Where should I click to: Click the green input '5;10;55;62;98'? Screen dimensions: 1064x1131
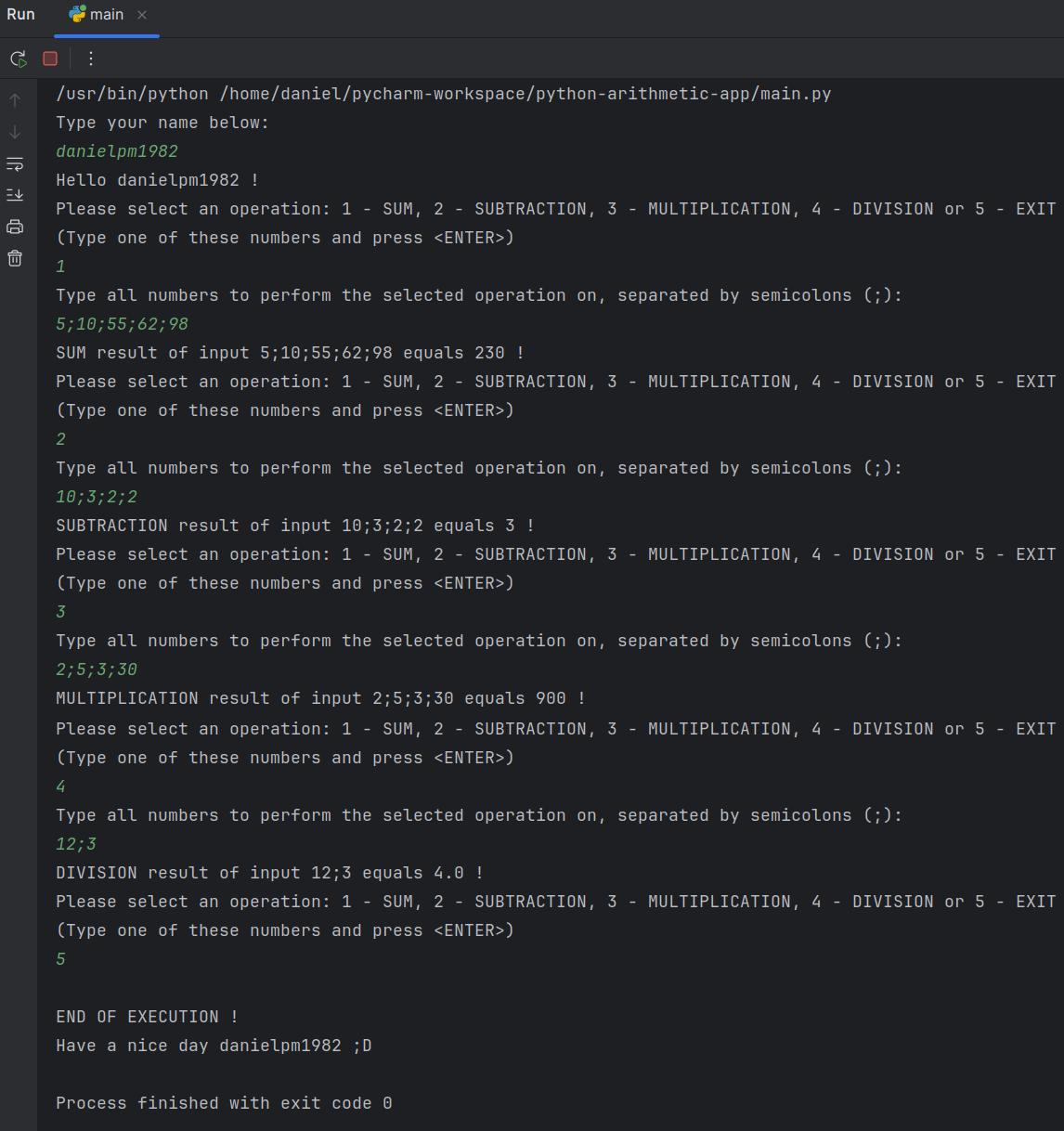(122, 324)
